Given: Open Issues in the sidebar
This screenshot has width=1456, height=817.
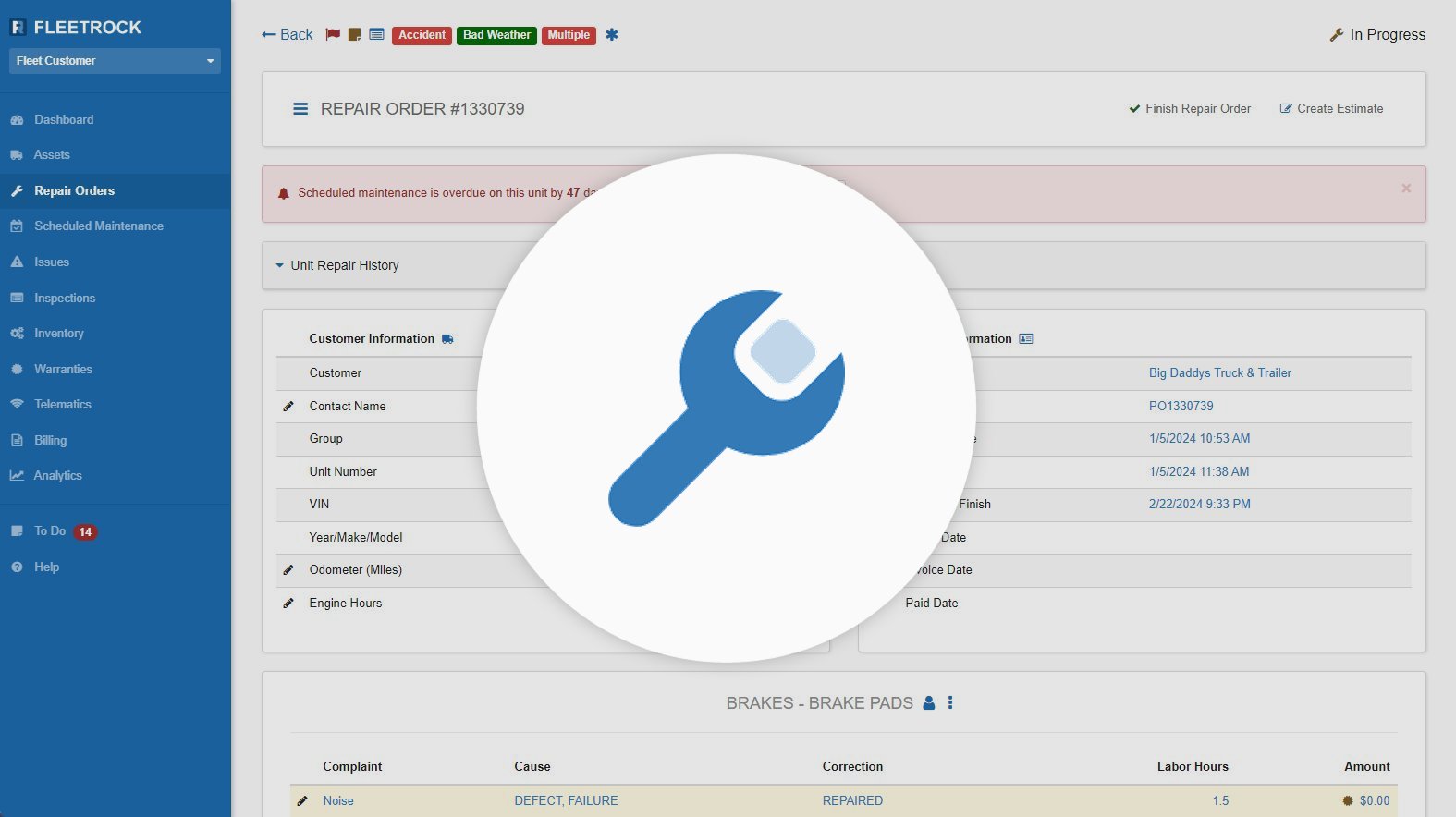Looking at the screenshot, I should point(52,262).
